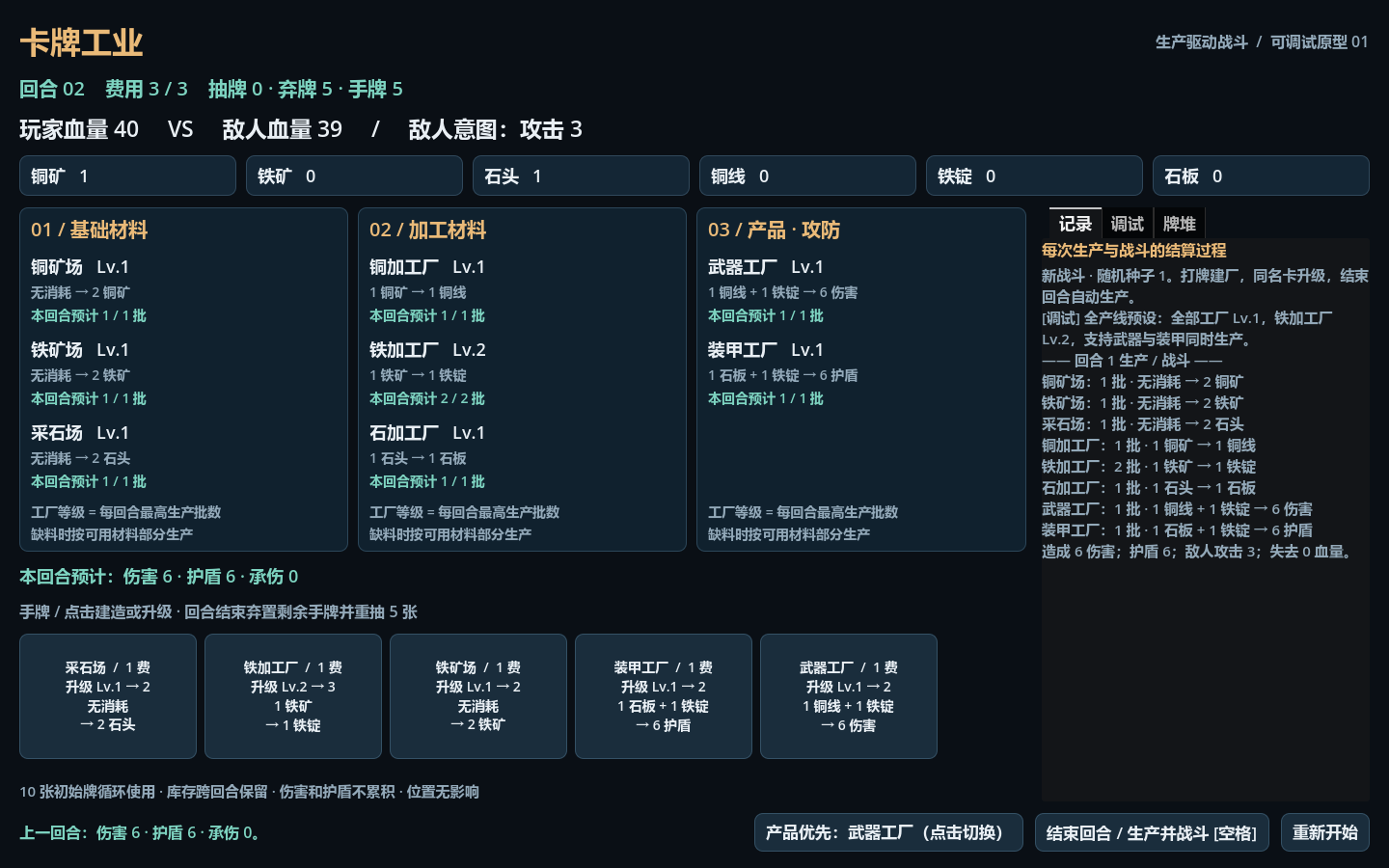Select the 铁矿场 upgrade hand card
This screenshot has height=868, width=1389.
(478, 696)
